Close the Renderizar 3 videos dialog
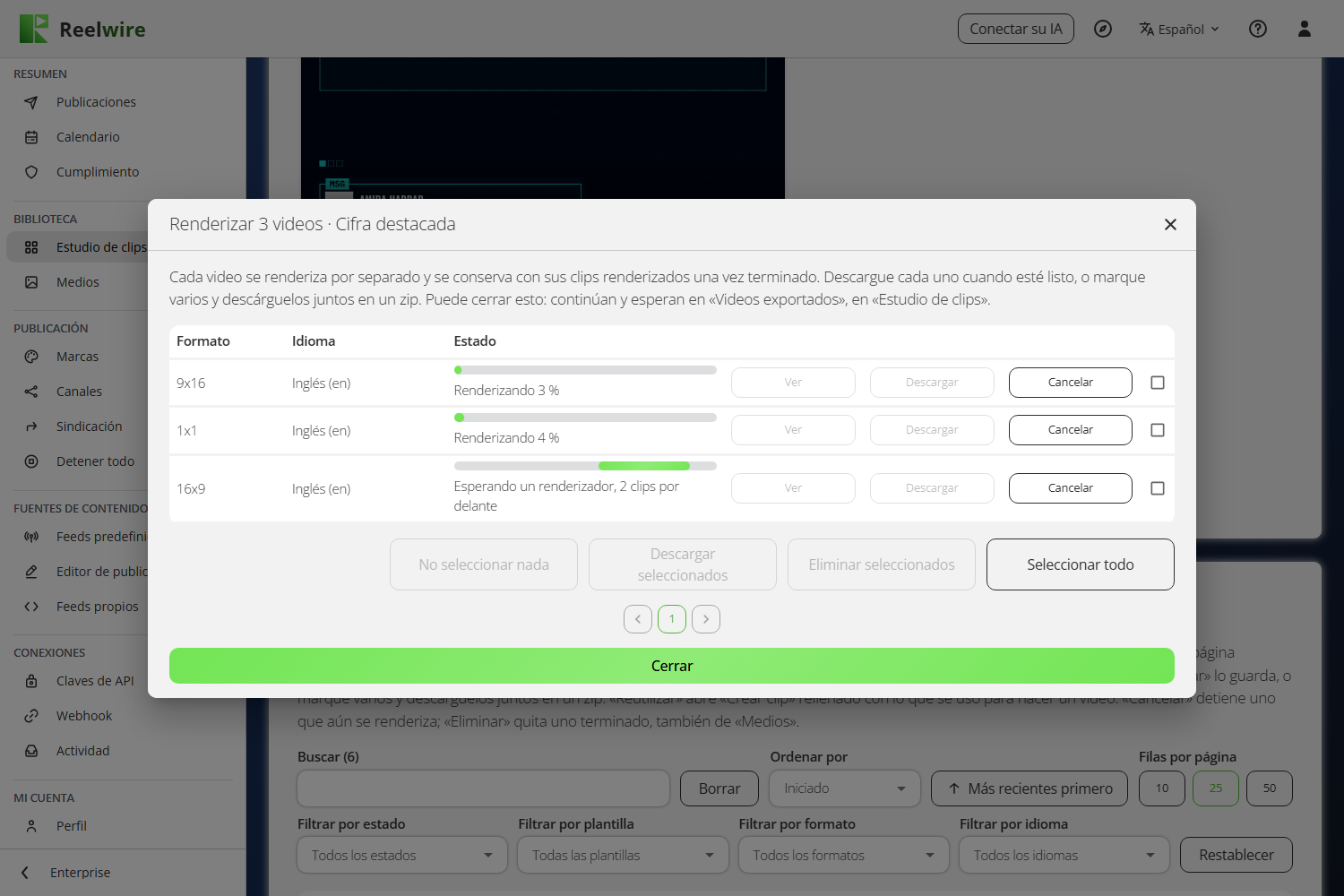1344x896 pixels. tap(1170, 225)
